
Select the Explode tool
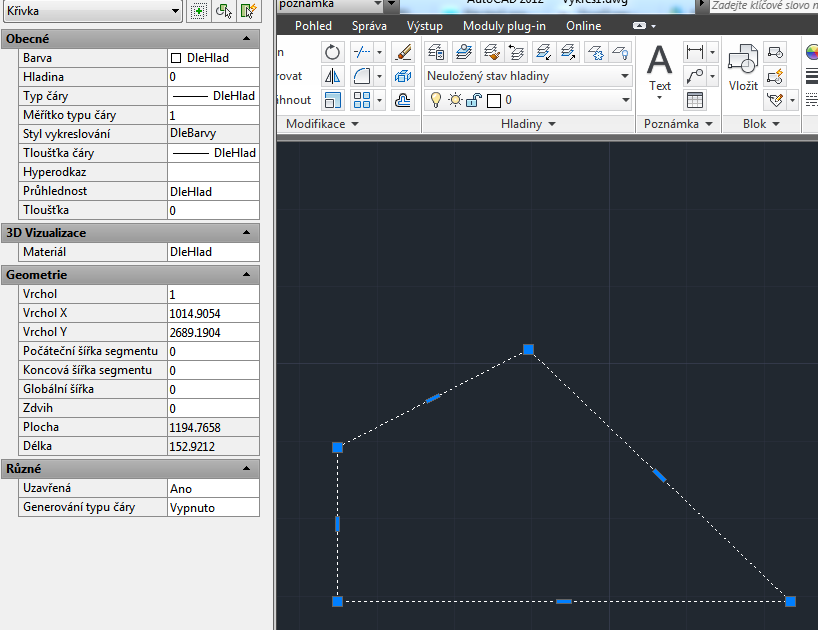[403, 76]
